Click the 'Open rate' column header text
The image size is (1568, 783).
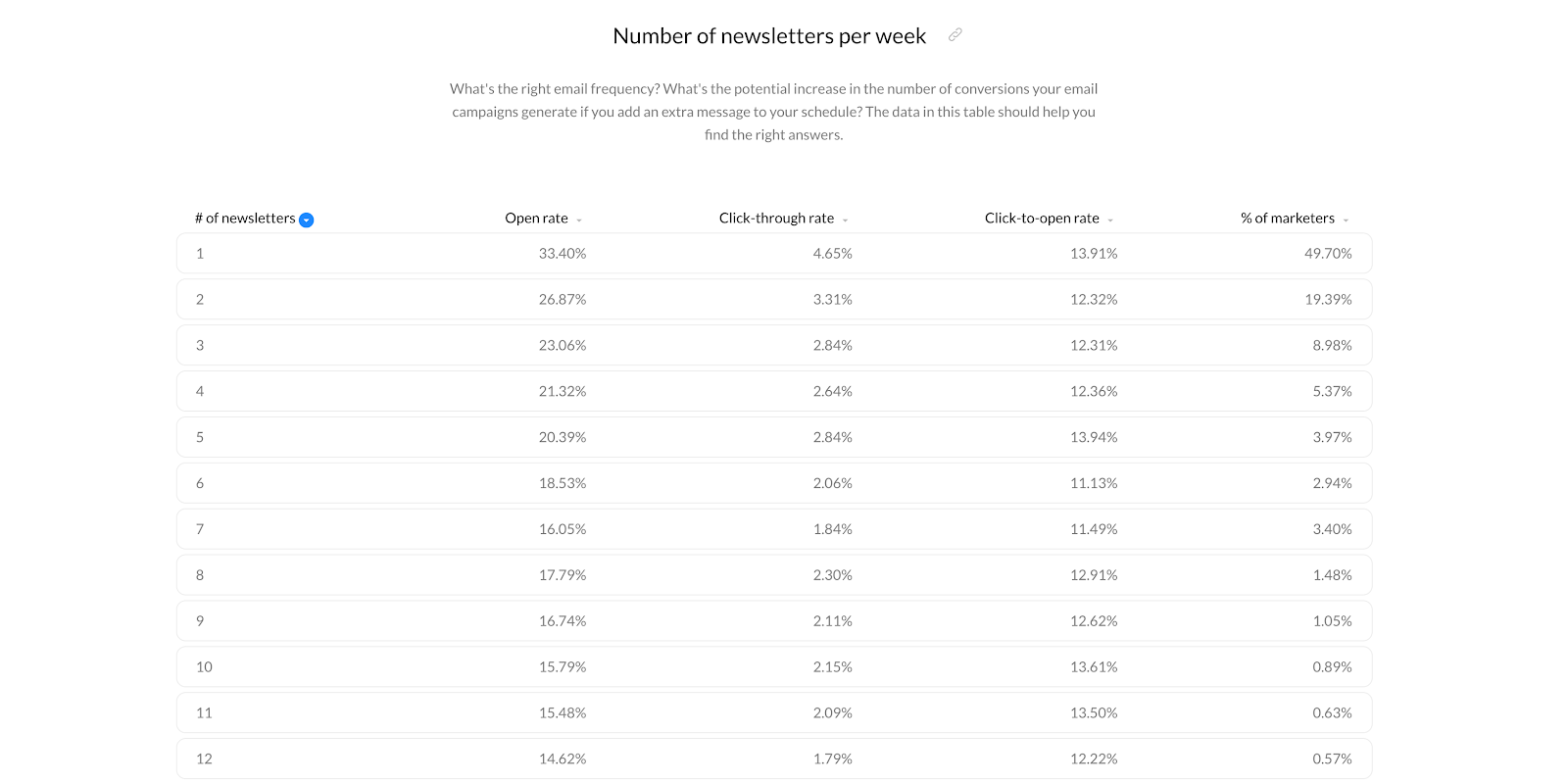coord(536,219)
